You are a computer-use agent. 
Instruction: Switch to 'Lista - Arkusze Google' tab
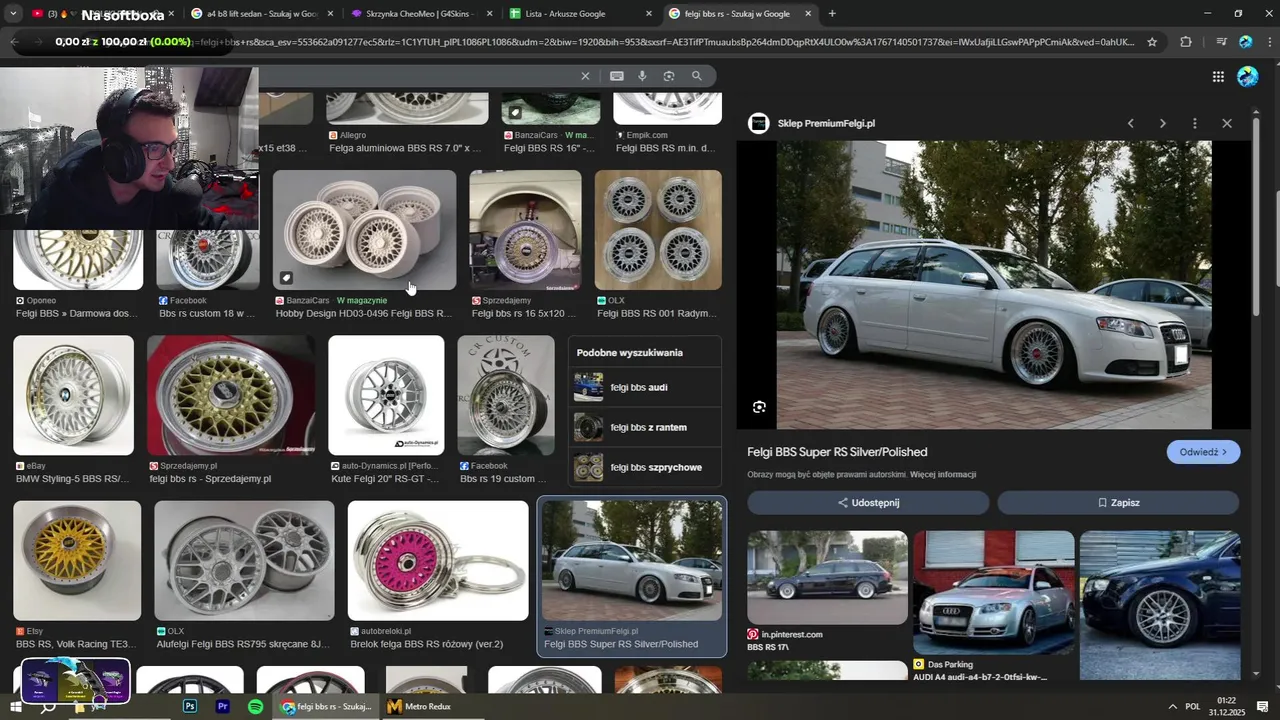coord(580,14)
